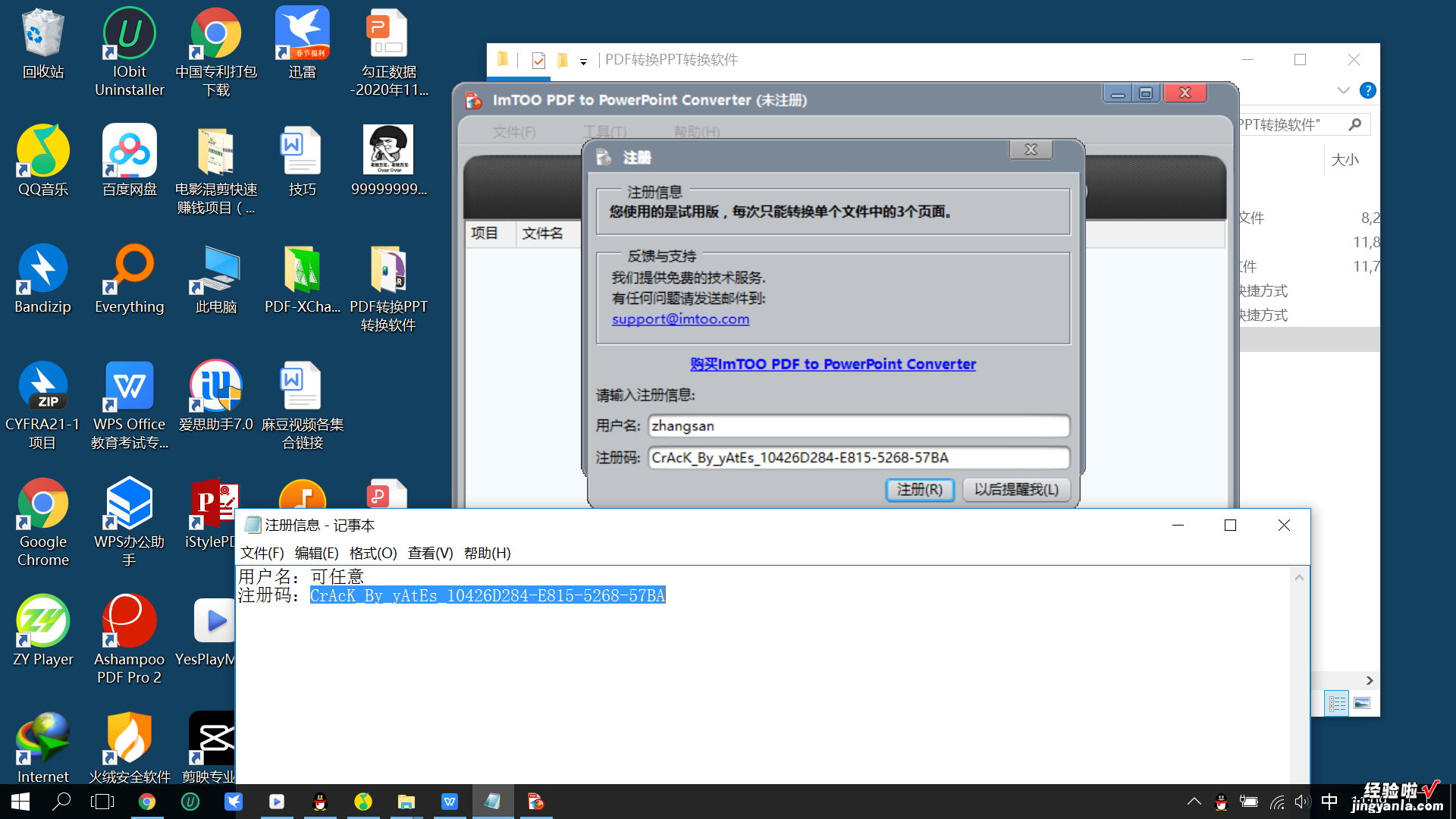Open IObit Uninstaller desktop shortcut
The width and height of the screenshot is (1456, 819).
click(x=129, y=52)
